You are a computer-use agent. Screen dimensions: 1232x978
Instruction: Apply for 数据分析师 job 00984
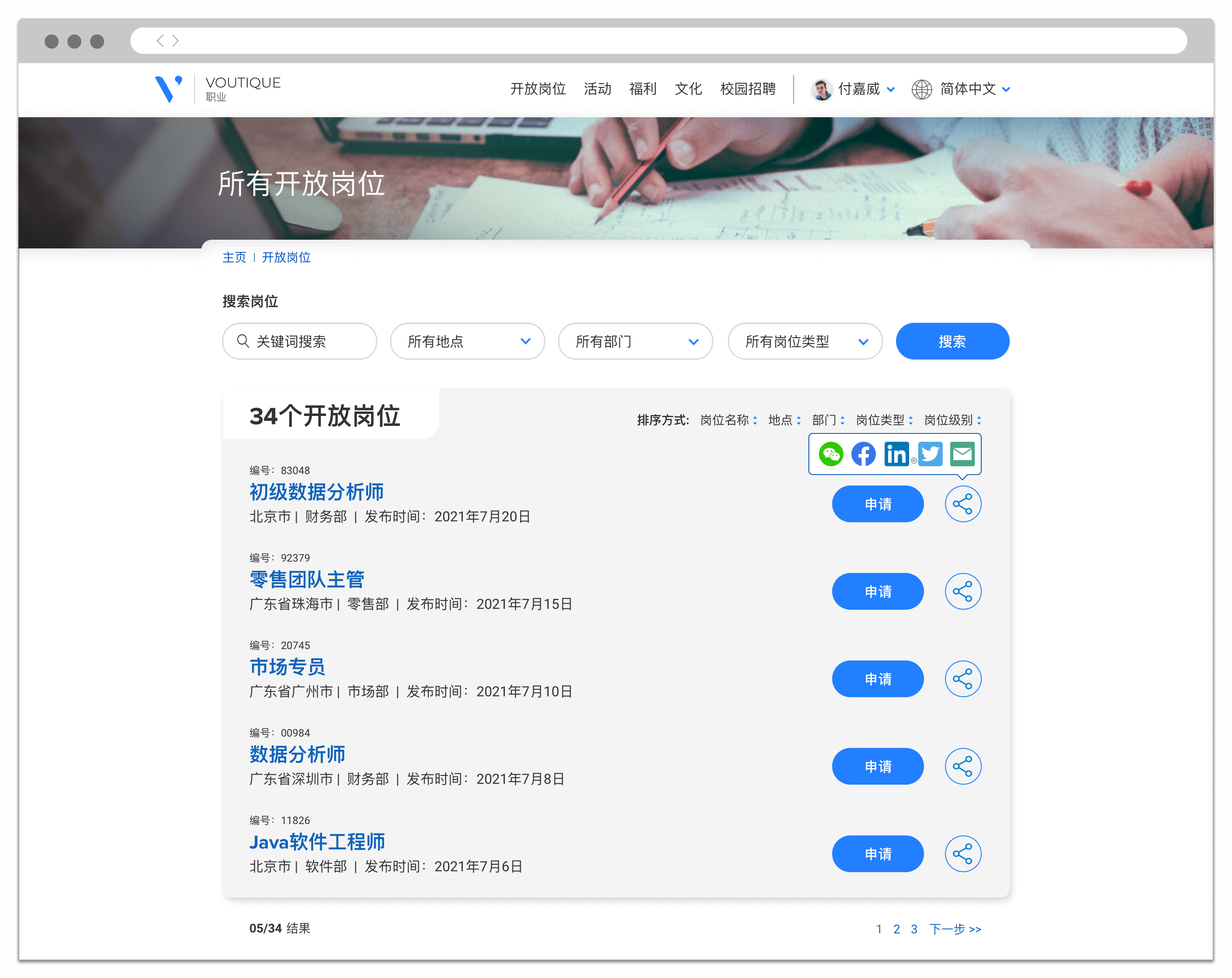878,766
